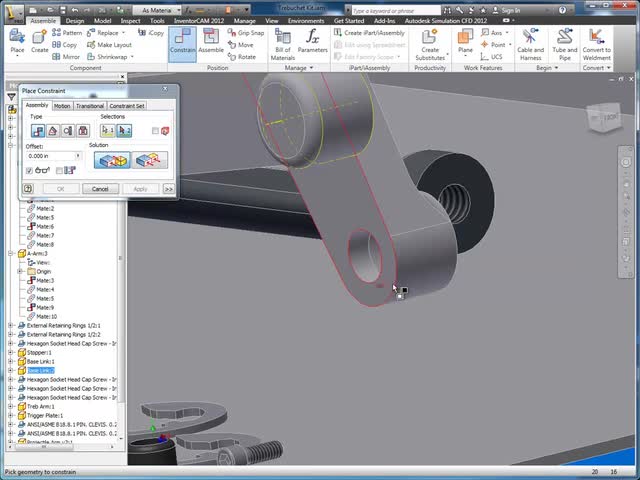This screenshot has width=640, height=480.
Task: Pick the Replace component tool
Action: click(106, 33)
